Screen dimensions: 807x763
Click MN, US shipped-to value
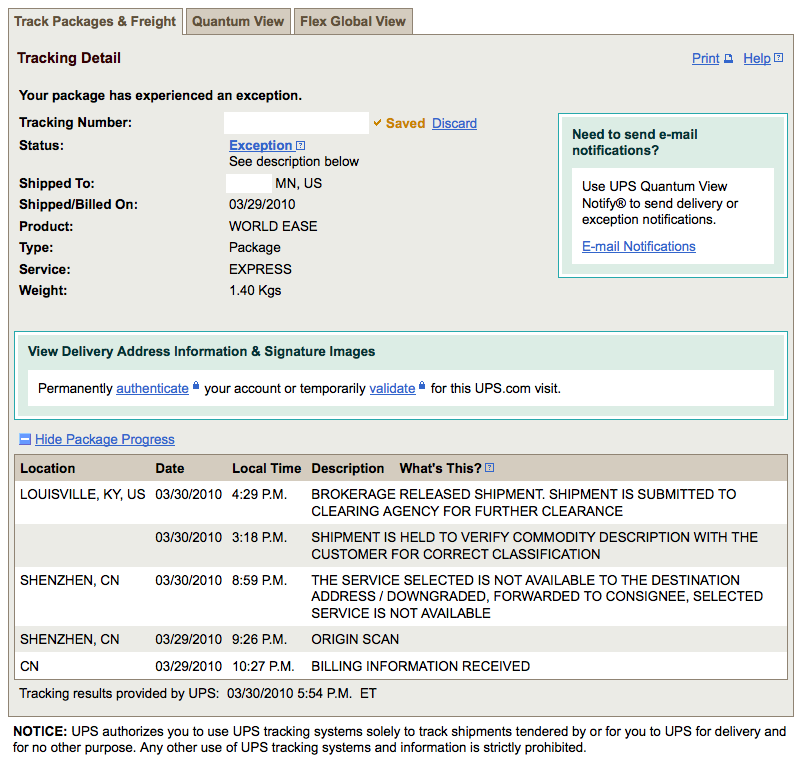[299, 184]
